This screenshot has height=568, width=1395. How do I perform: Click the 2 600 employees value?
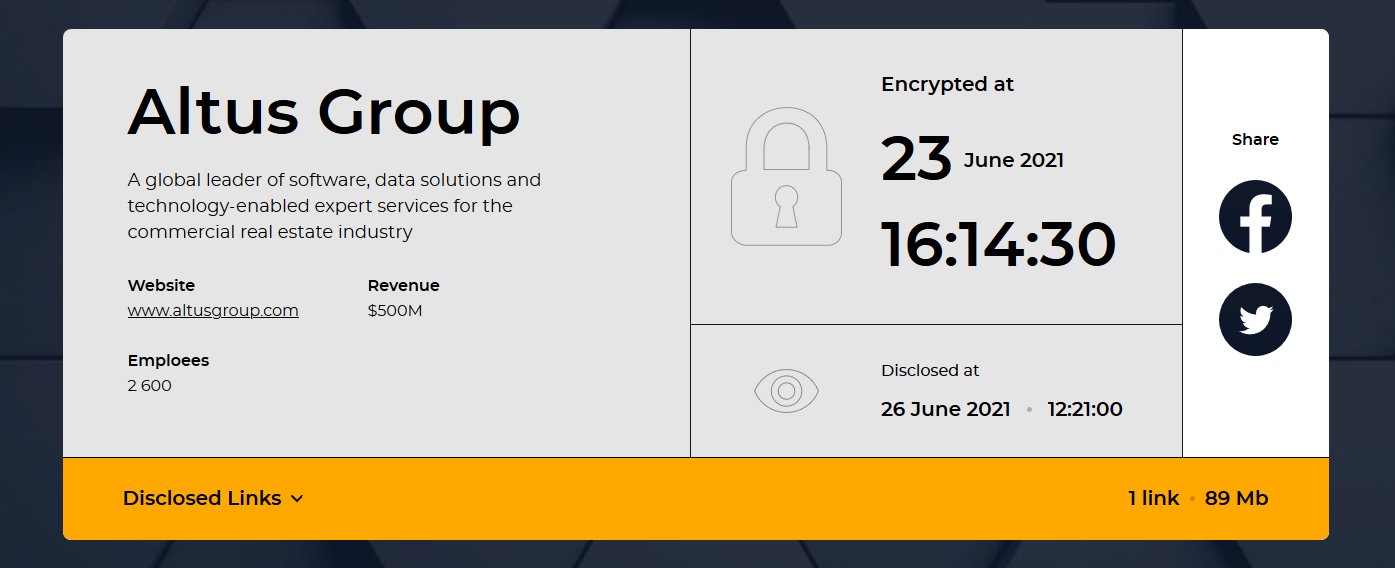[x=150, y=385]
